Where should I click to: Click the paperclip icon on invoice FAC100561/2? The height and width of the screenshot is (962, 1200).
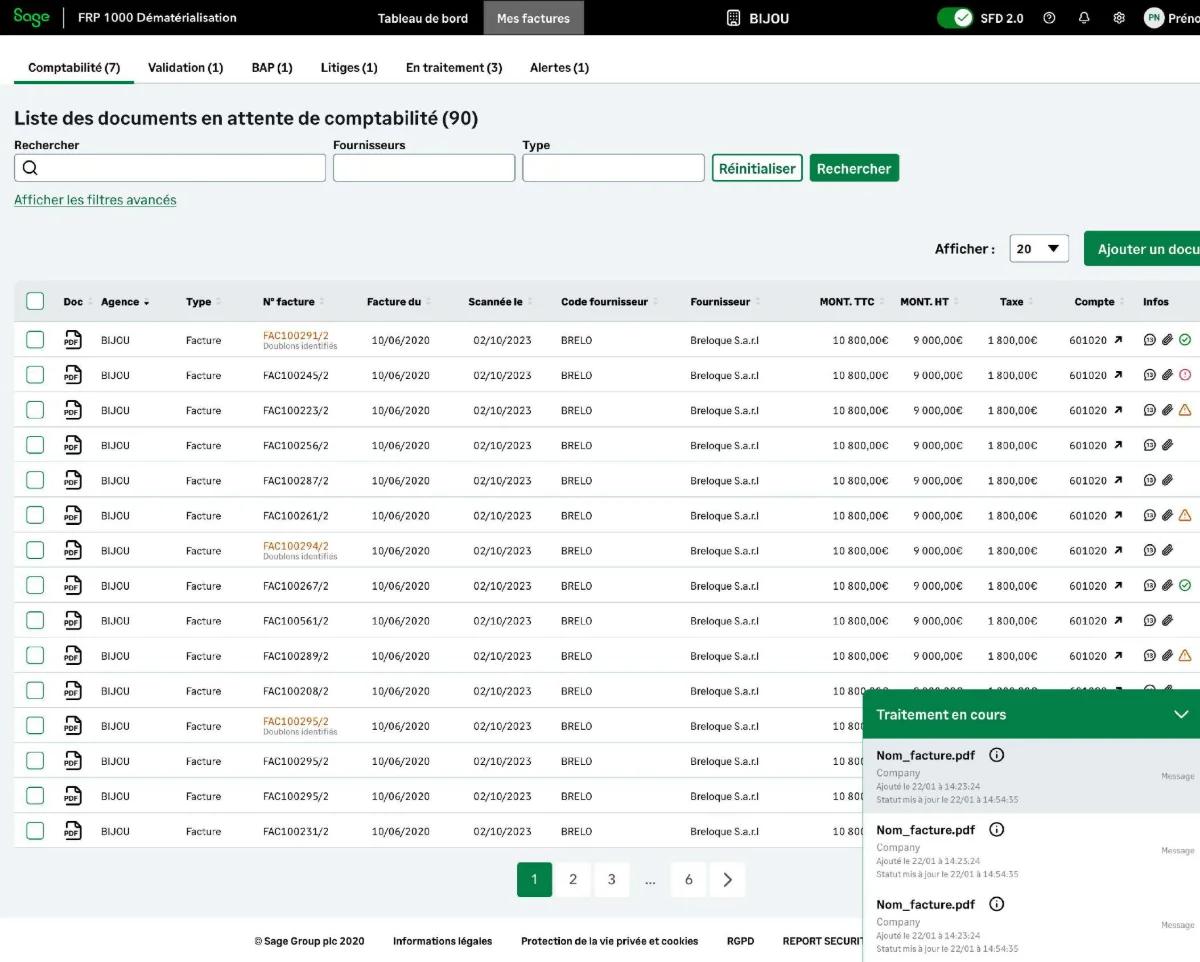(1167, 620)
